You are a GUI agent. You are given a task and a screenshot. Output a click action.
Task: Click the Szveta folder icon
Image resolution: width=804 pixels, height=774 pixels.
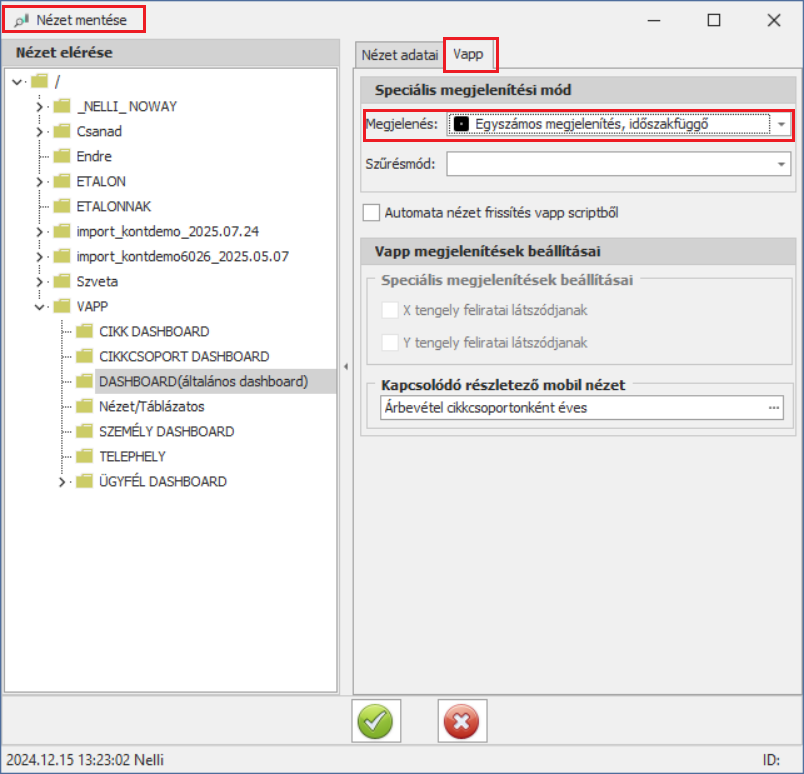[x=62, y=281]
